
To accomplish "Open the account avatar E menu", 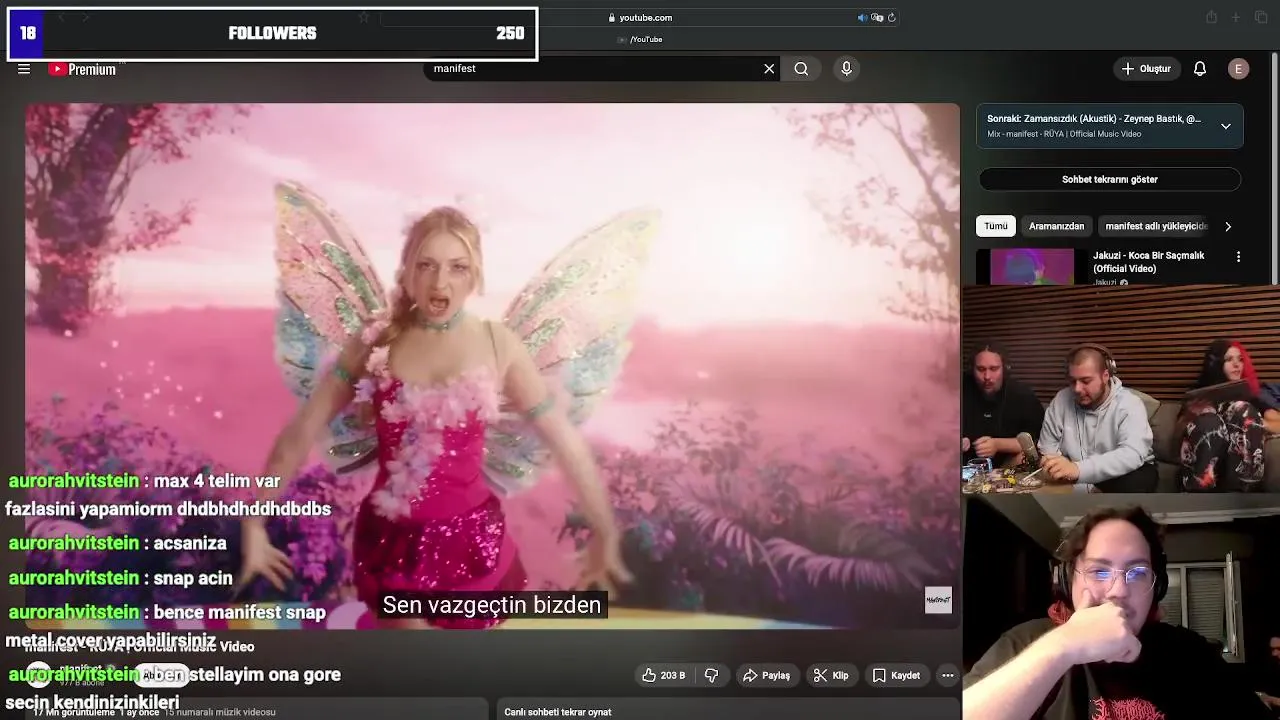I will 1238,69.
